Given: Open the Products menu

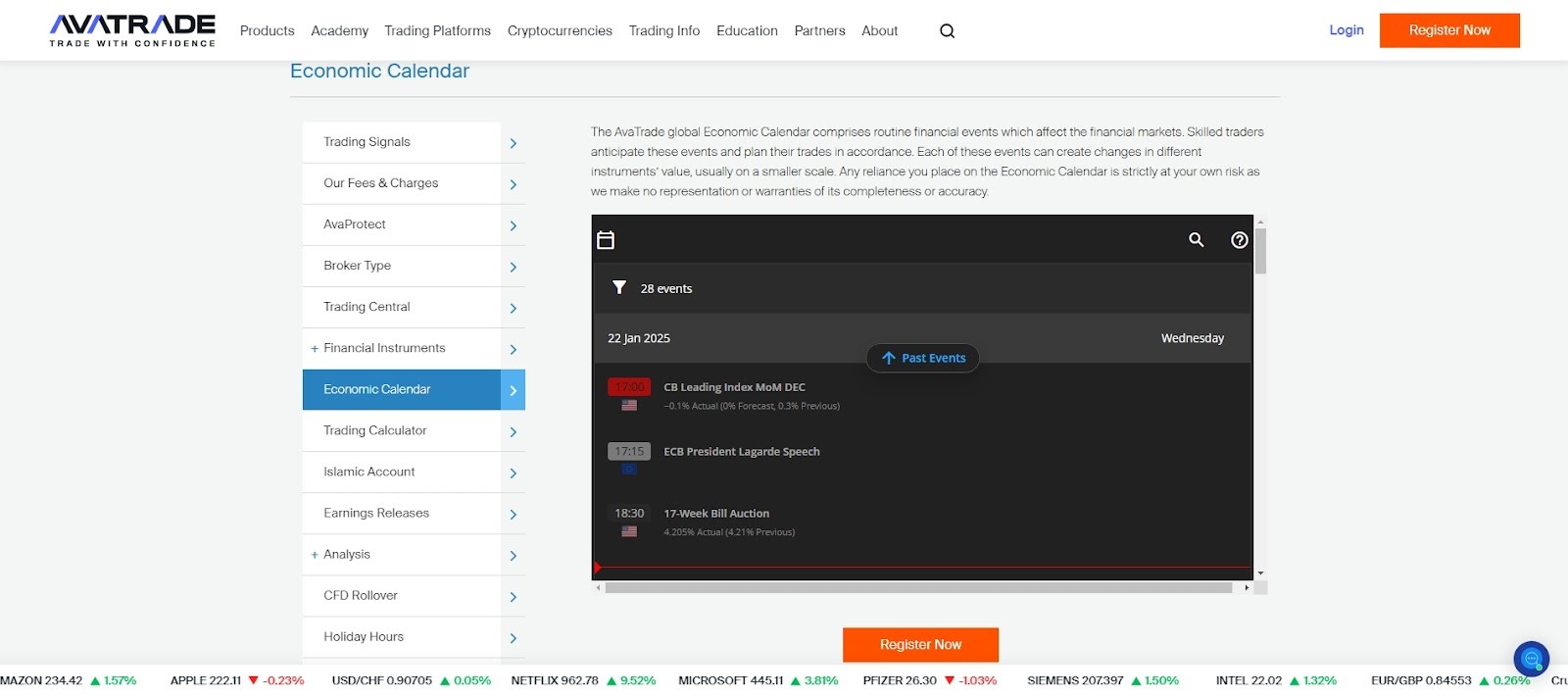Looking at the screenshot, I should pyautogui.click(x=267, y=30).
